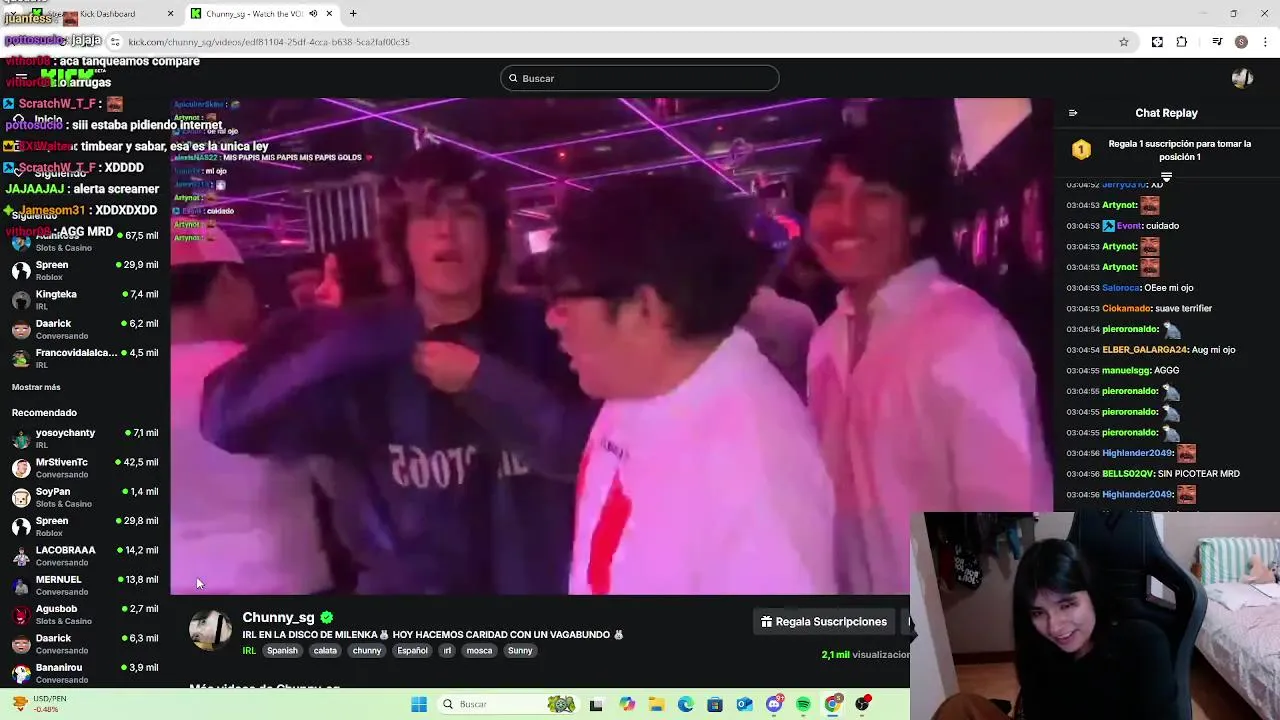Open SoyPan recommended channel

pyautogui.click(x=84, y=497)
